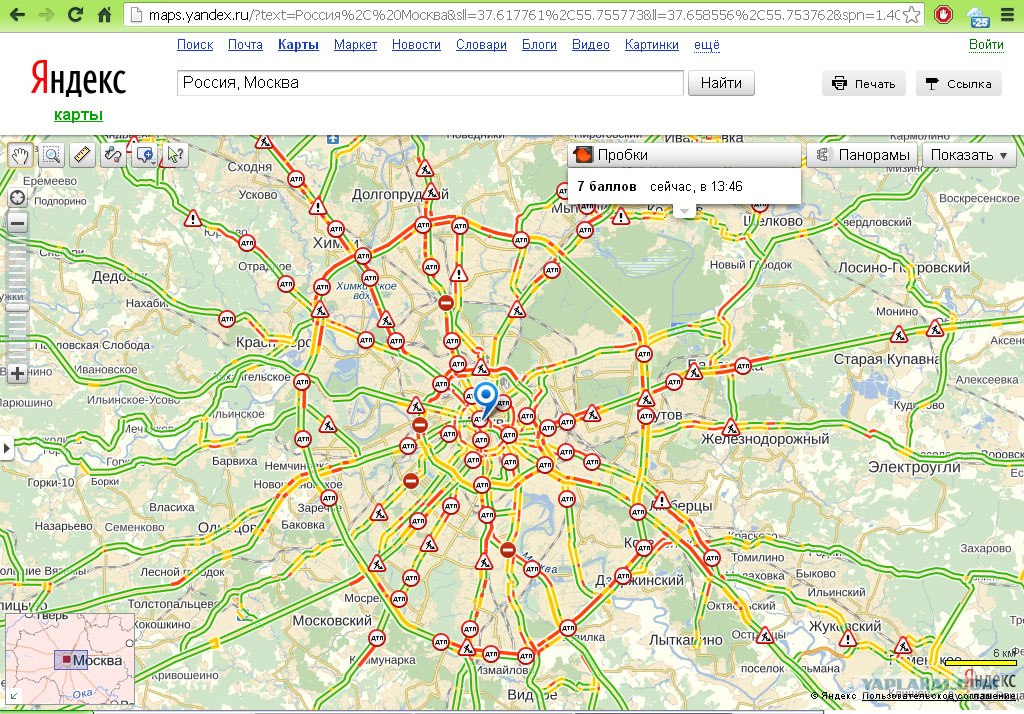Image resolution: width=1024 pixels, height=714 pixels.
Task: Click the locate-me crosshair button
Action: pos(18,198)
